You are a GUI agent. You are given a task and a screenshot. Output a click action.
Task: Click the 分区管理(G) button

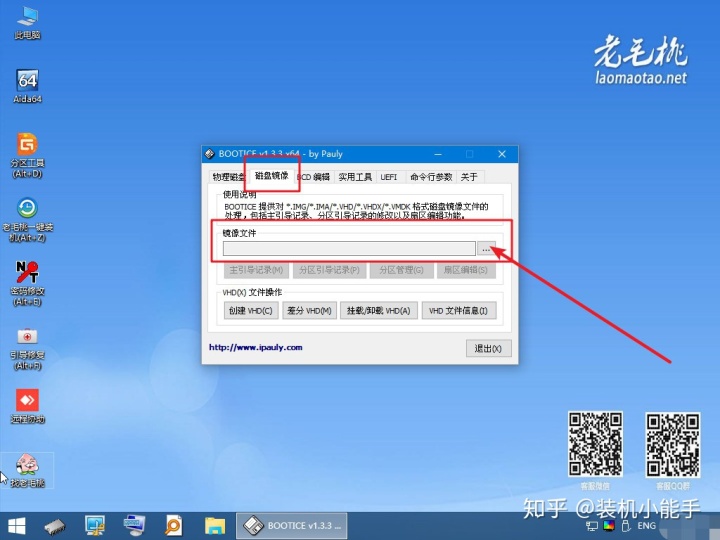401,270
